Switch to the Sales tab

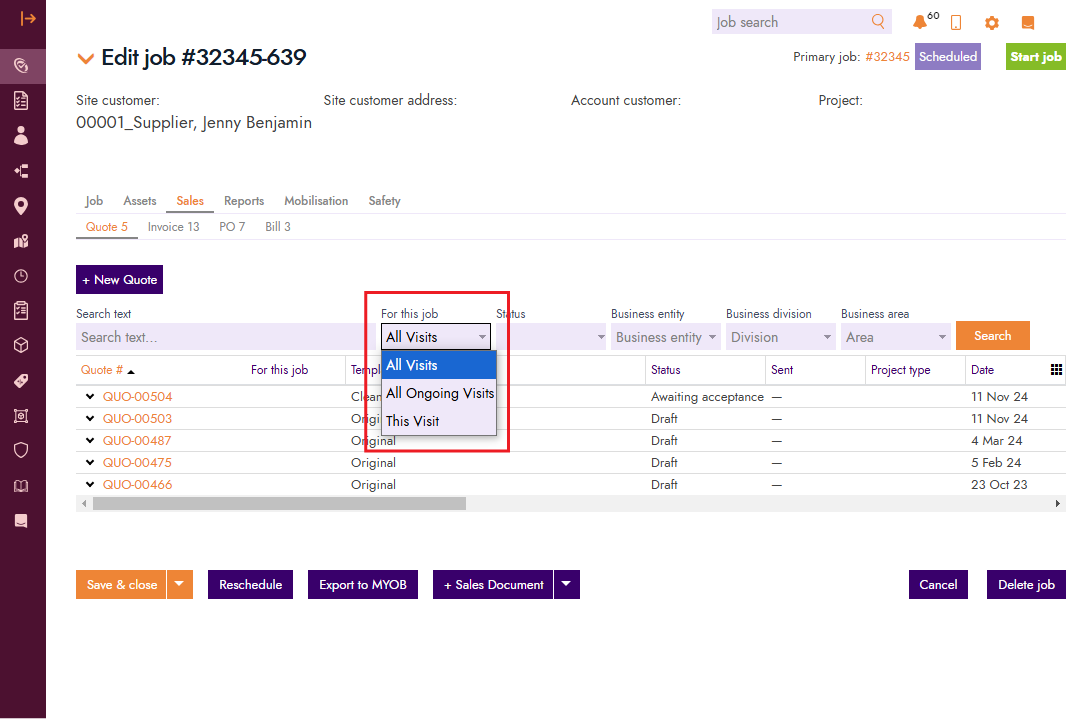(189, 201)
